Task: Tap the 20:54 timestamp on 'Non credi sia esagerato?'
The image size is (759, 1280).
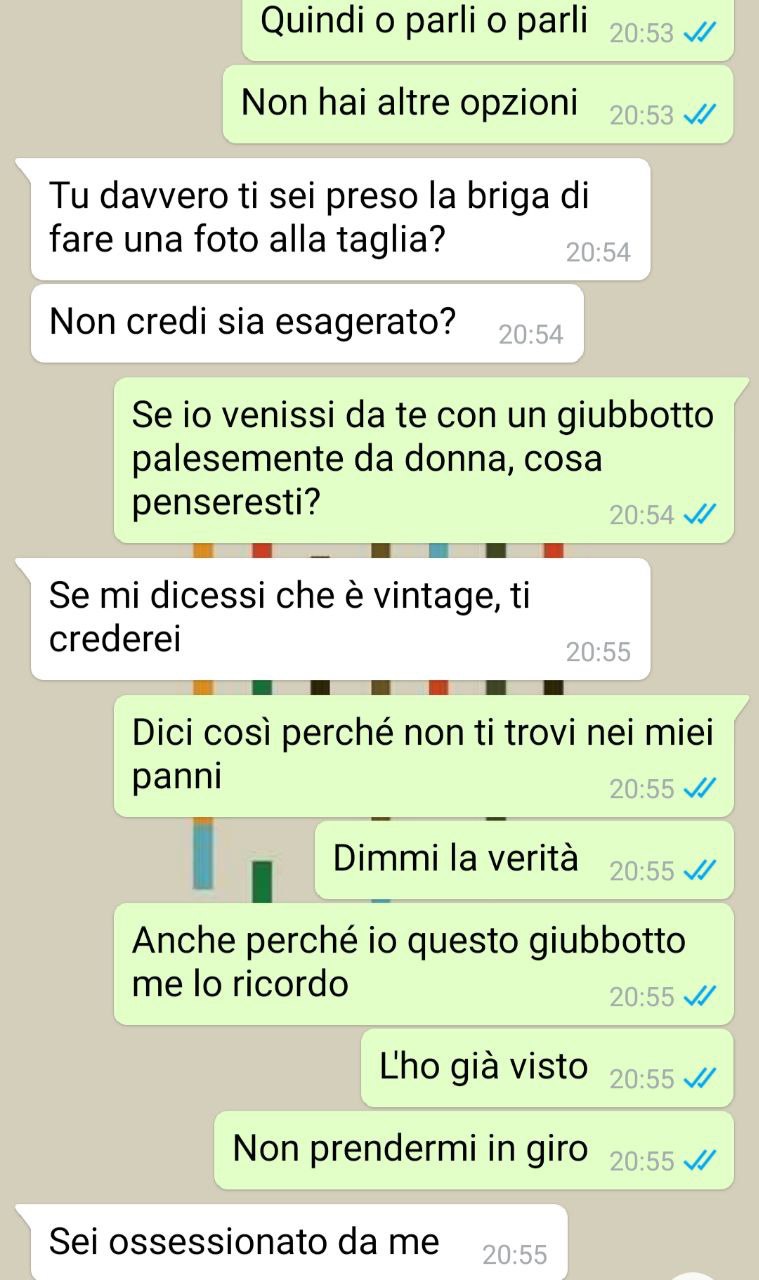Action: (x=531, y=335)
